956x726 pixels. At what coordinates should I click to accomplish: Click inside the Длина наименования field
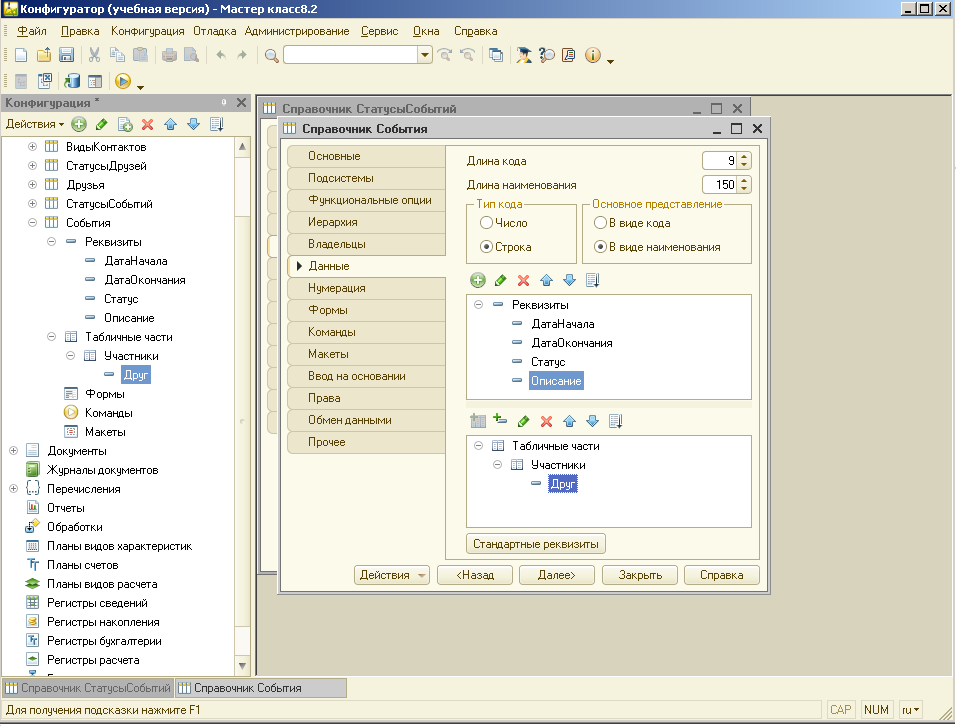(x=718, y=185)
